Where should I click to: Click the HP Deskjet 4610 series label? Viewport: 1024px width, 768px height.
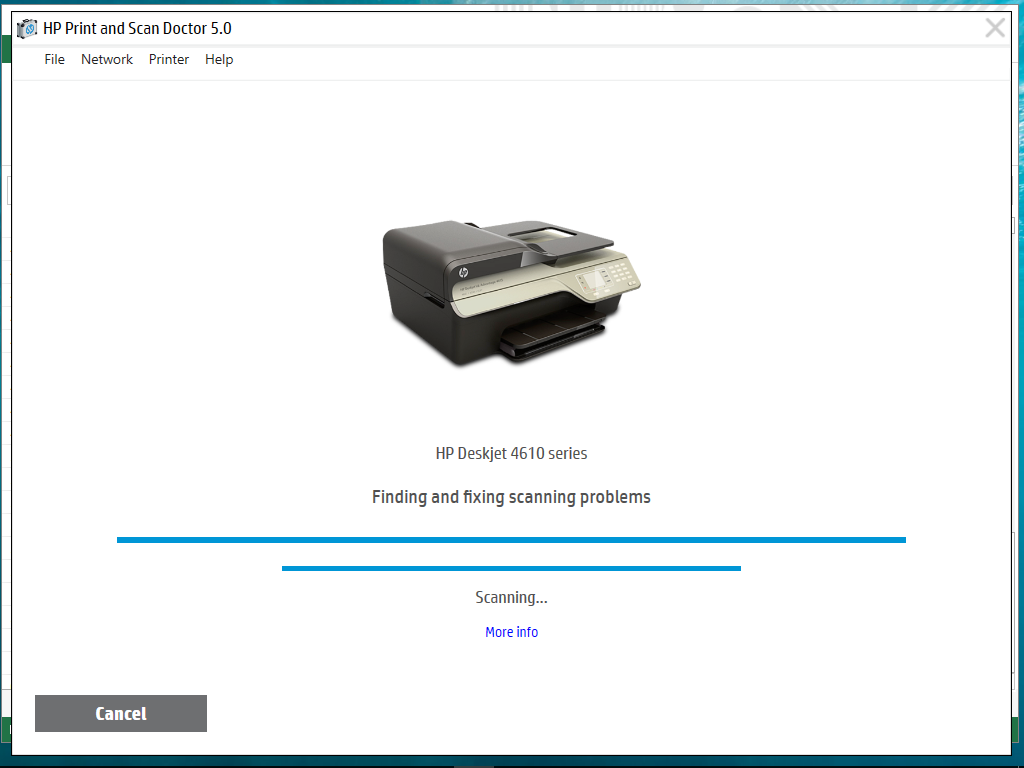[x=511, y=453]
